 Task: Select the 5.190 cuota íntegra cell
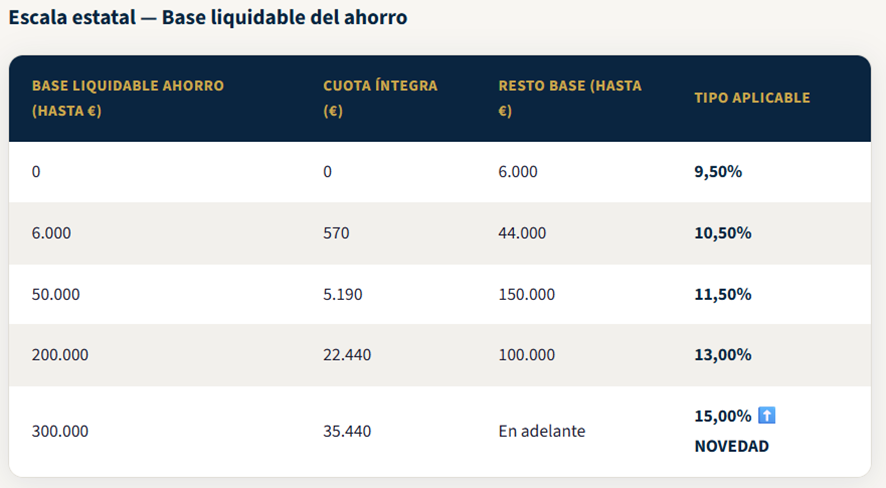point(342,294)
